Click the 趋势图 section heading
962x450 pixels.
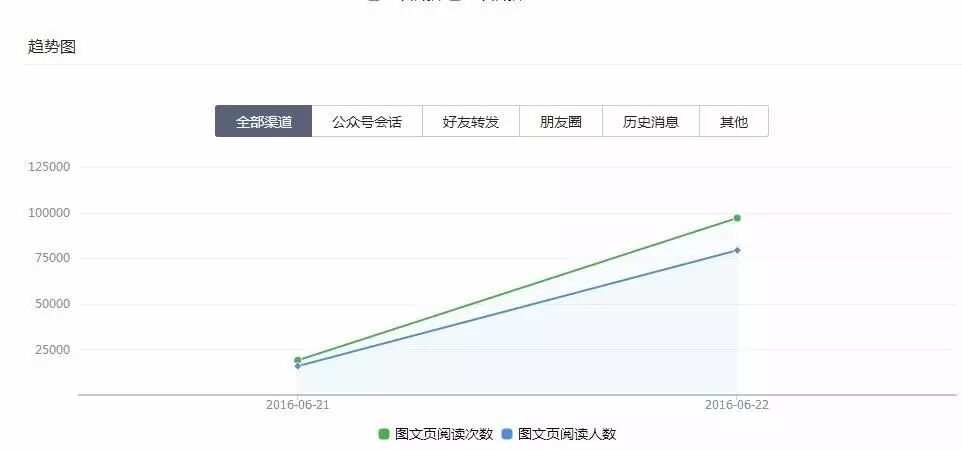tap(52, 47)
